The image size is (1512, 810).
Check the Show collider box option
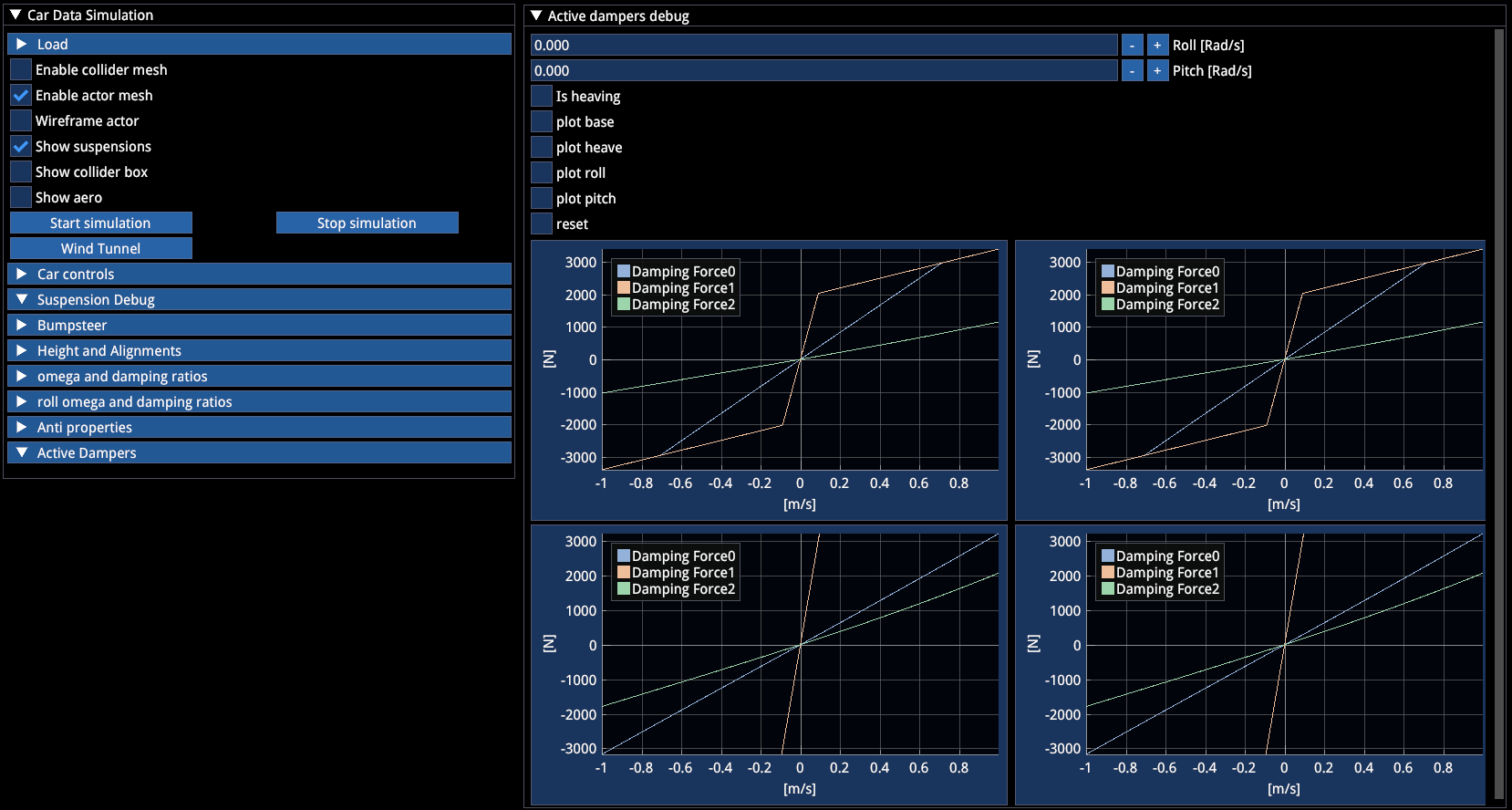click(x=21, y=171)
